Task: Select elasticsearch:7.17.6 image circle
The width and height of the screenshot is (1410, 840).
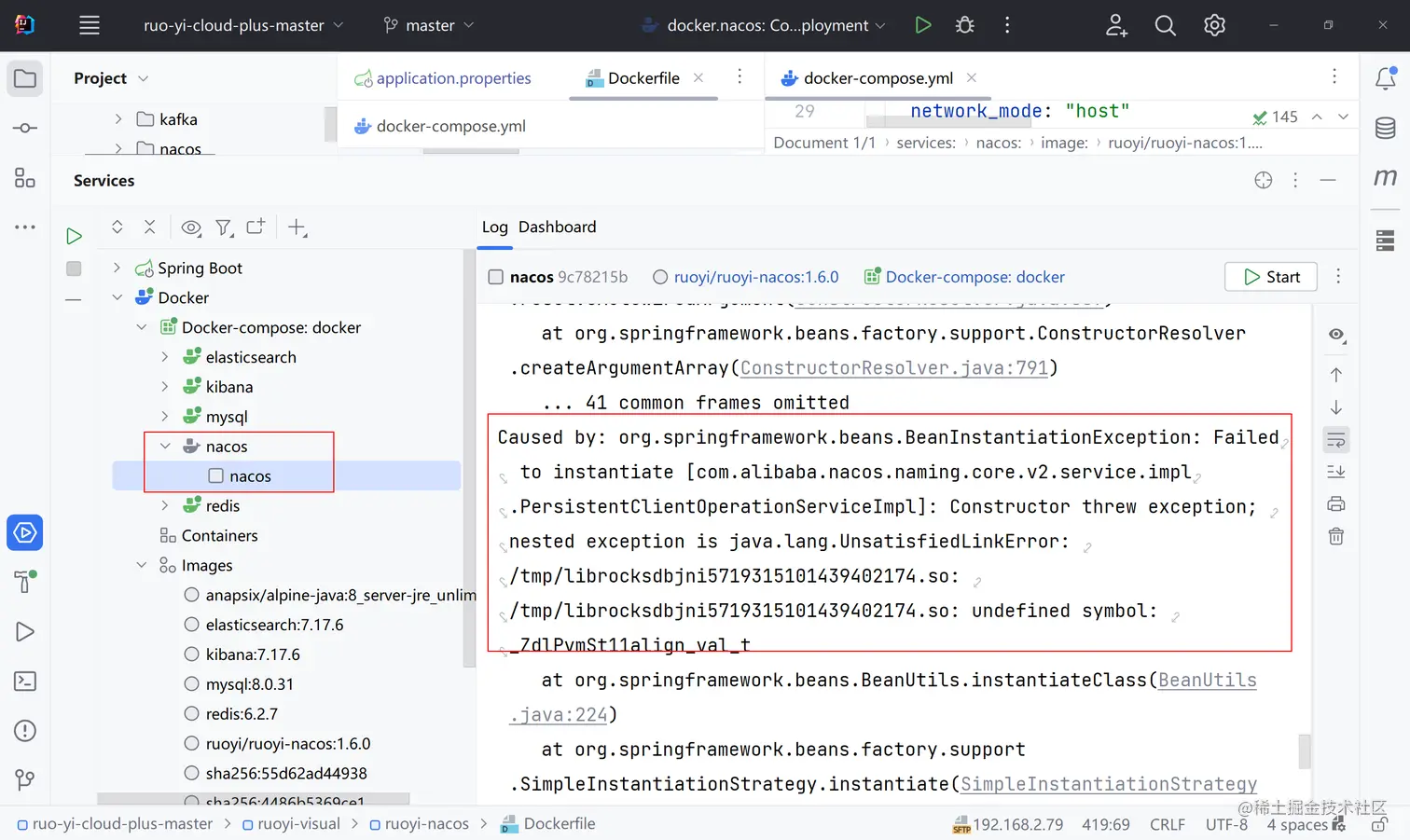Action: (x=192, y=625)
